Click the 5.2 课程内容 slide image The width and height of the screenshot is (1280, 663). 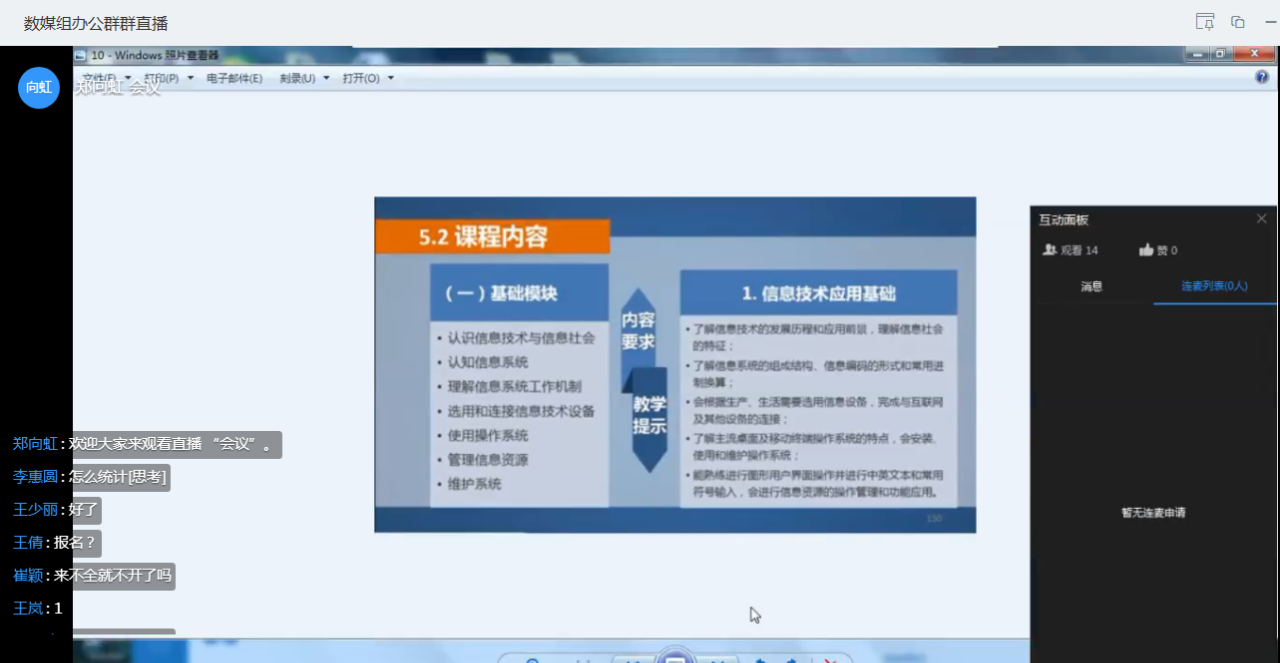[675, 364]
